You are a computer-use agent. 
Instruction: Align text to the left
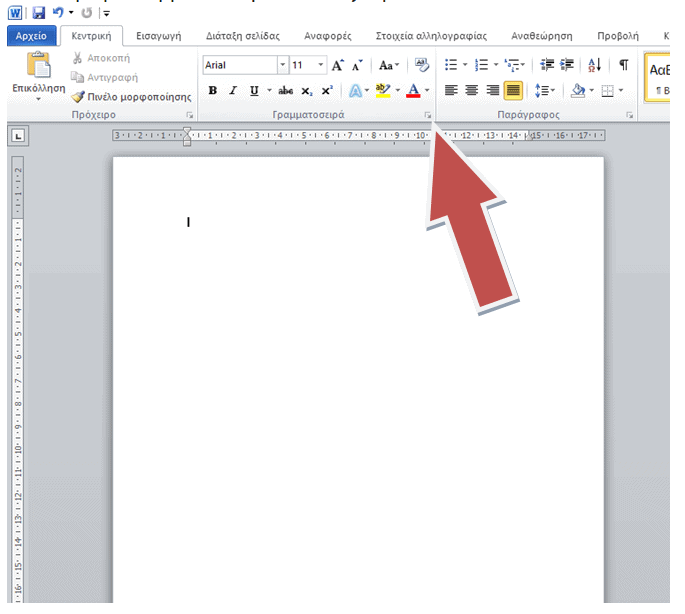(x=451, y=90)
